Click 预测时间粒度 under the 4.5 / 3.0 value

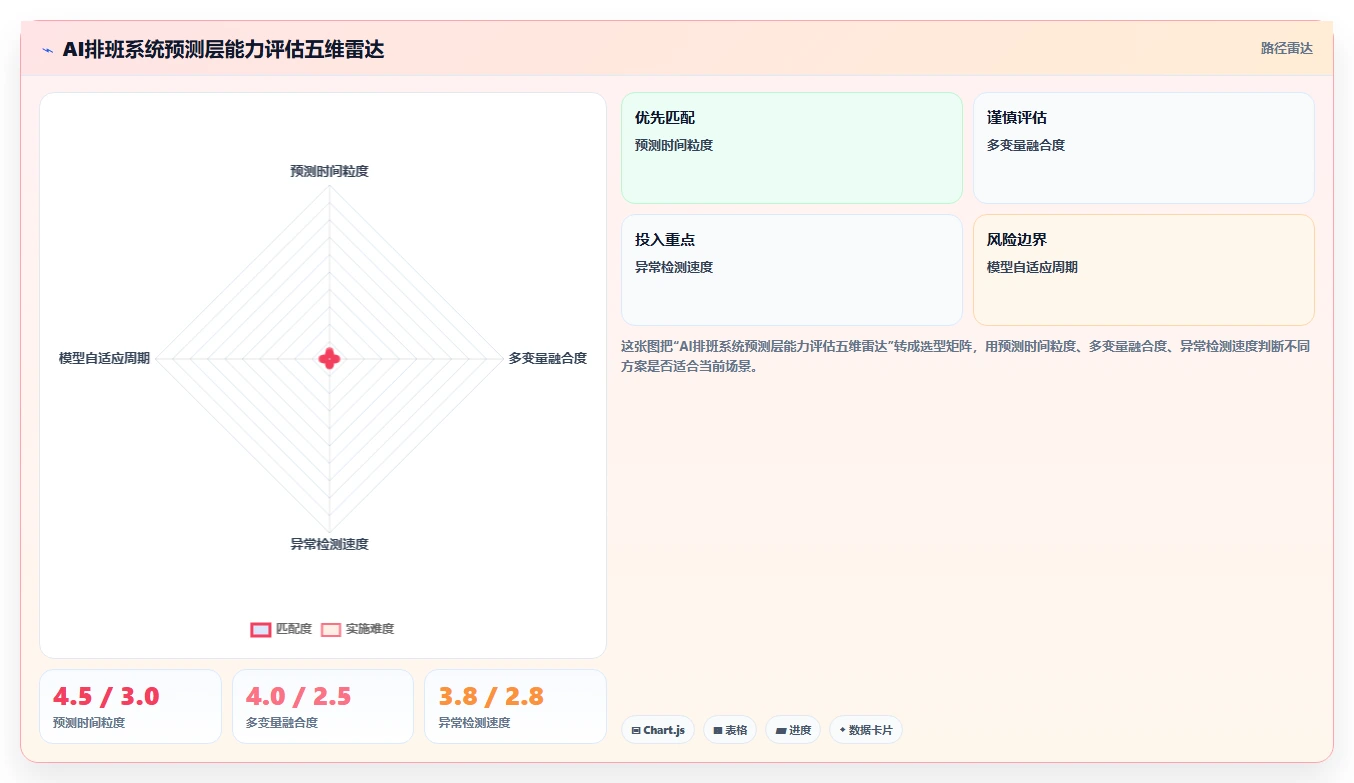coord(89,722)
